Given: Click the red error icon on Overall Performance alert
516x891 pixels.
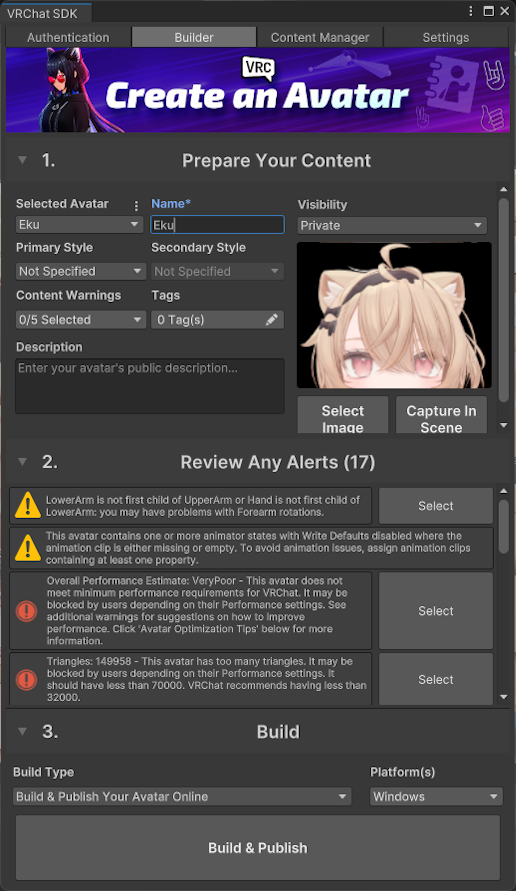Looking at the screenshot, I should point(26,611).
